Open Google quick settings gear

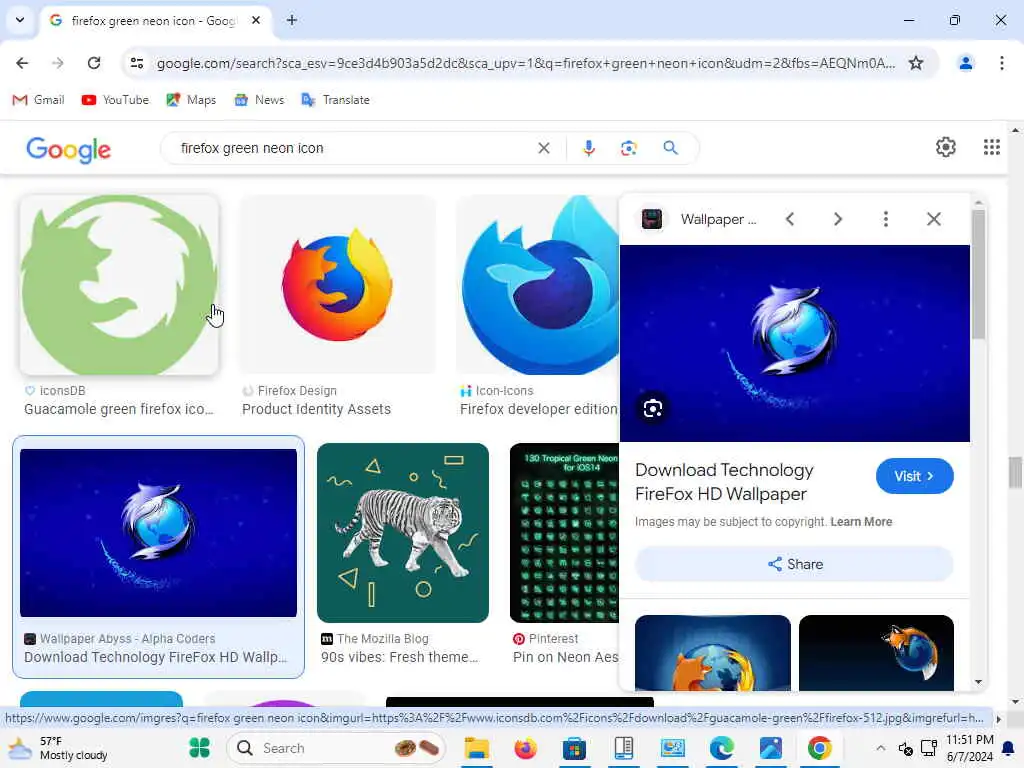coord(946,147)
